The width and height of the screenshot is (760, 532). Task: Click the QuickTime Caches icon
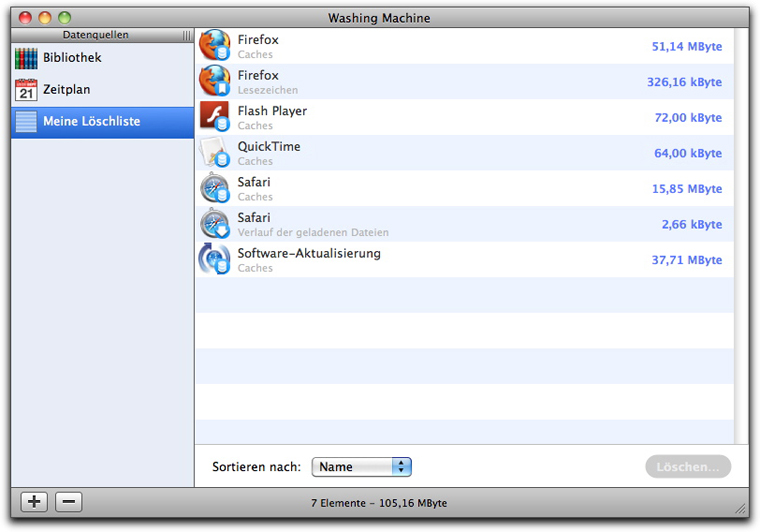click(x=215, y=152)
